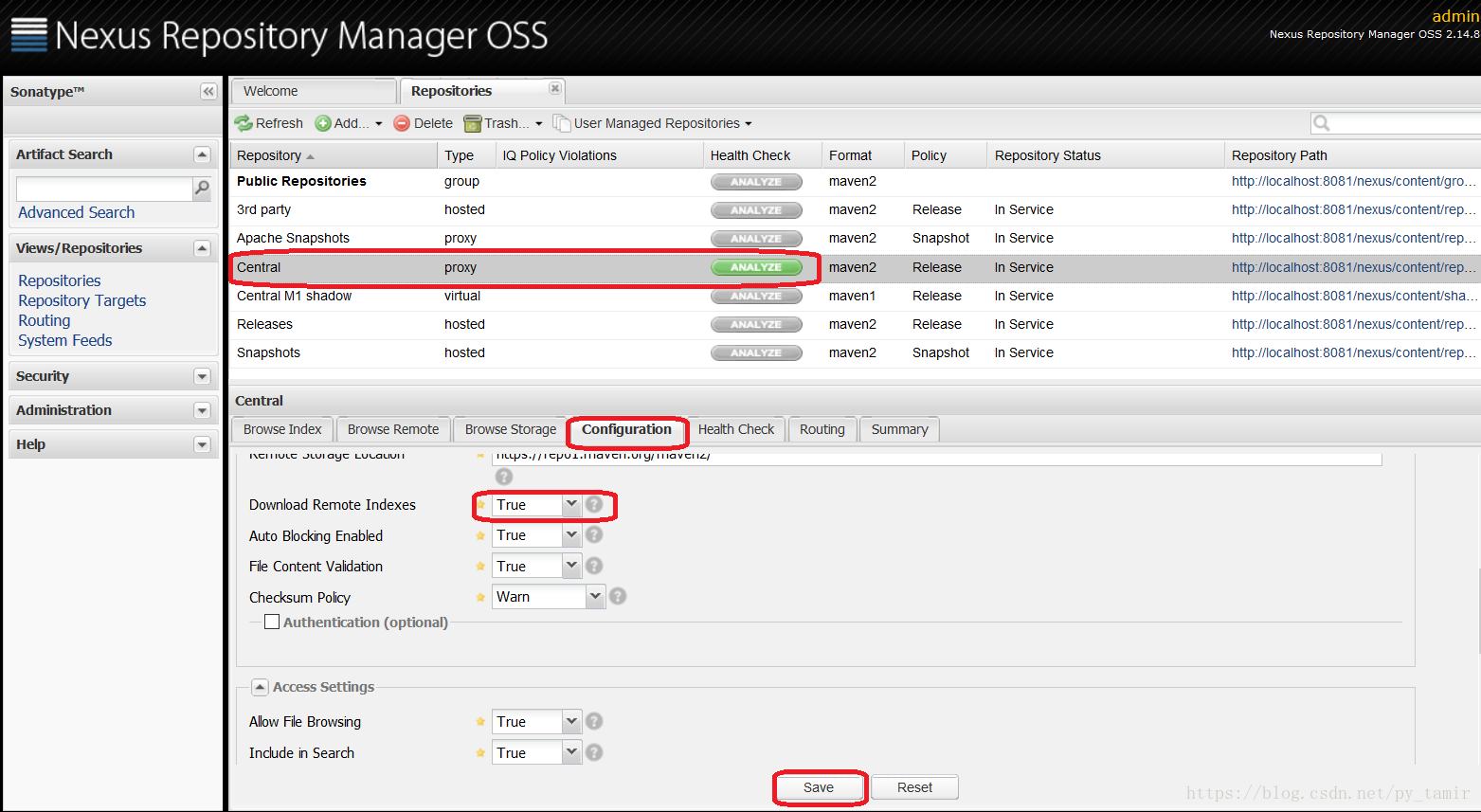
Task: Sort by Repository Status column header
Action: (x=1106, y=155)
